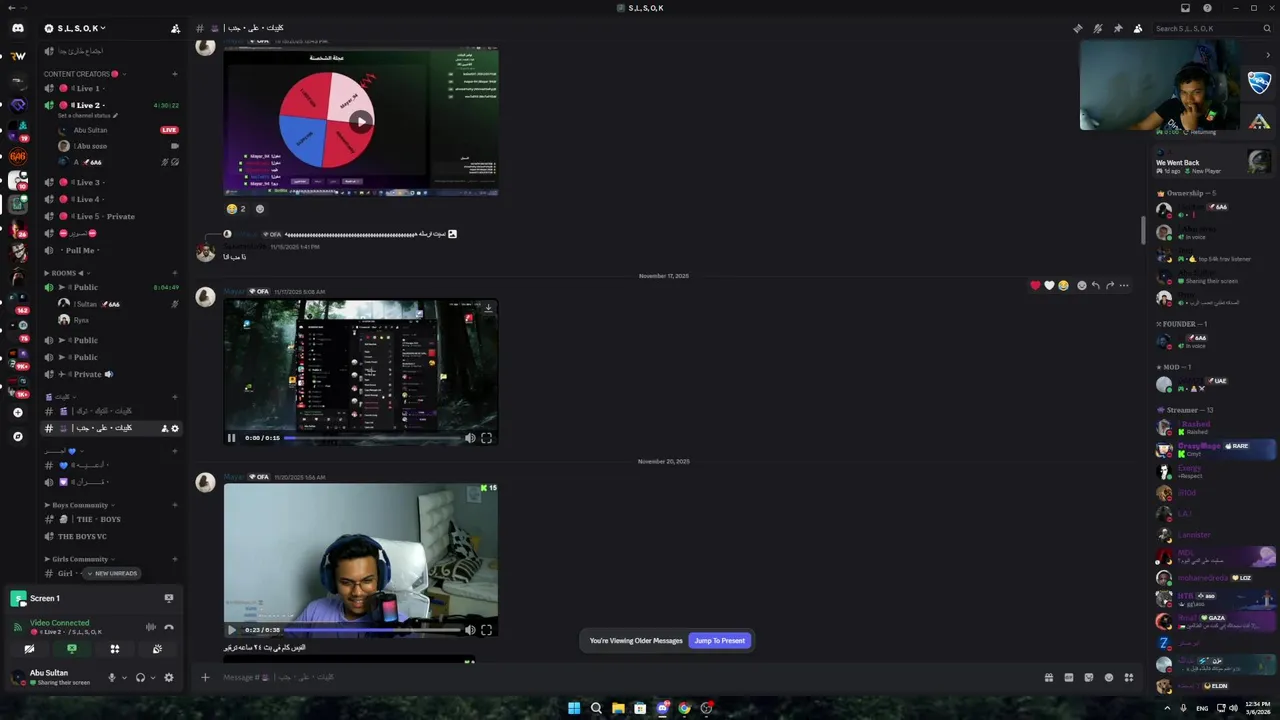Reply to the message with reply arrow
This screenshot has height=720, width=1280.
(1096, 285)
